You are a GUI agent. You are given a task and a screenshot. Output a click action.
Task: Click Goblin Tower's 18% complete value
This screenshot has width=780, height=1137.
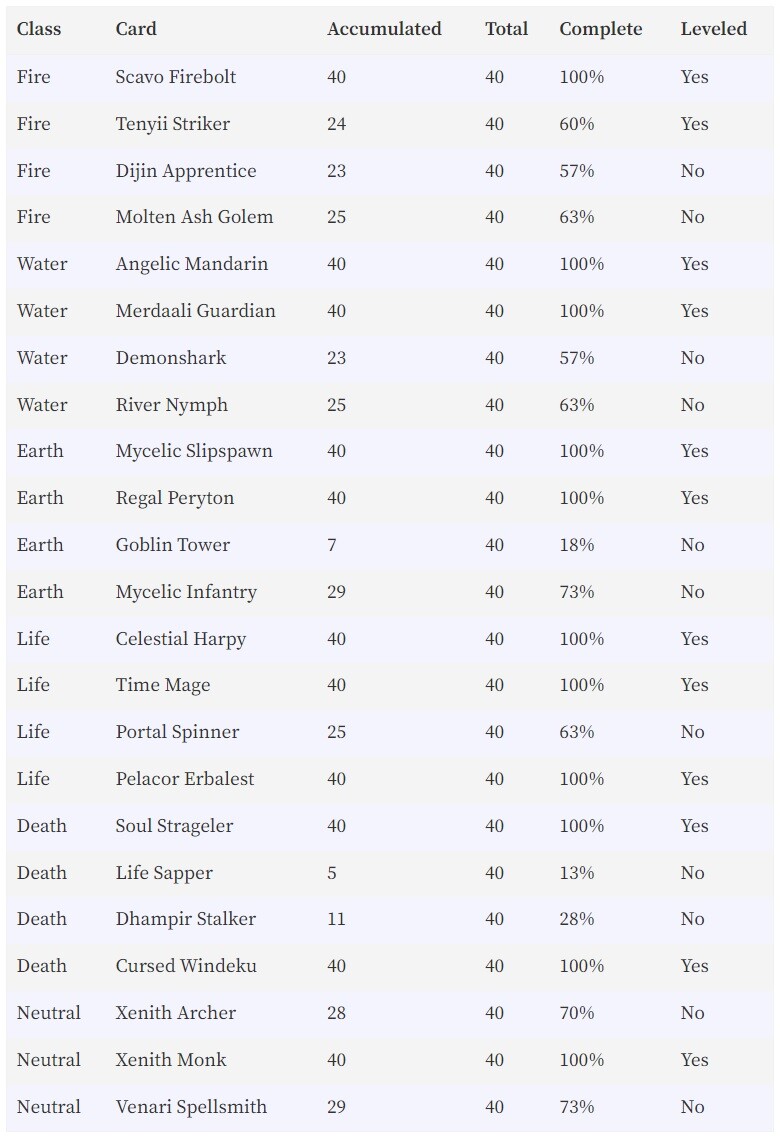pyautogui.click(x=577, y=545)
